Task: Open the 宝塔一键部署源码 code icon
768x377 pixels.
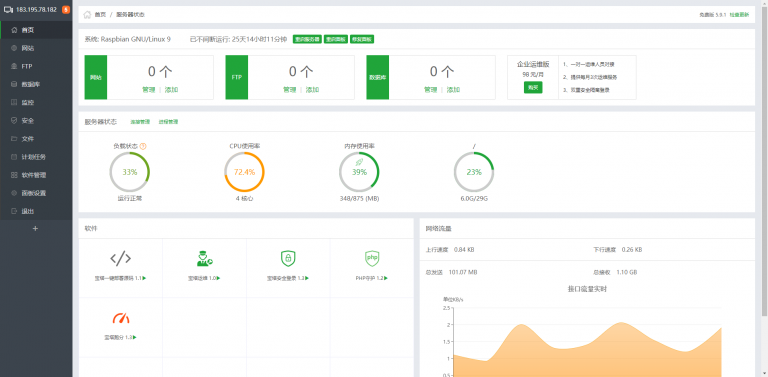Action: [120, 258]
